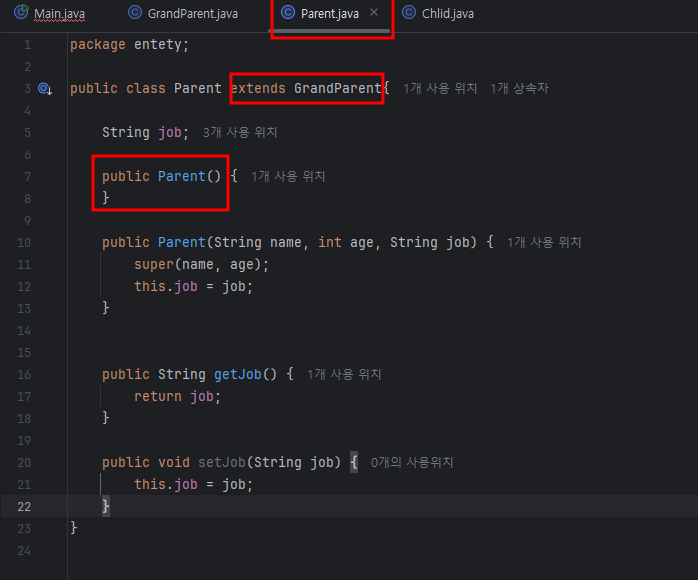Click line number 22 in the gutter

(x=24, y=507)
